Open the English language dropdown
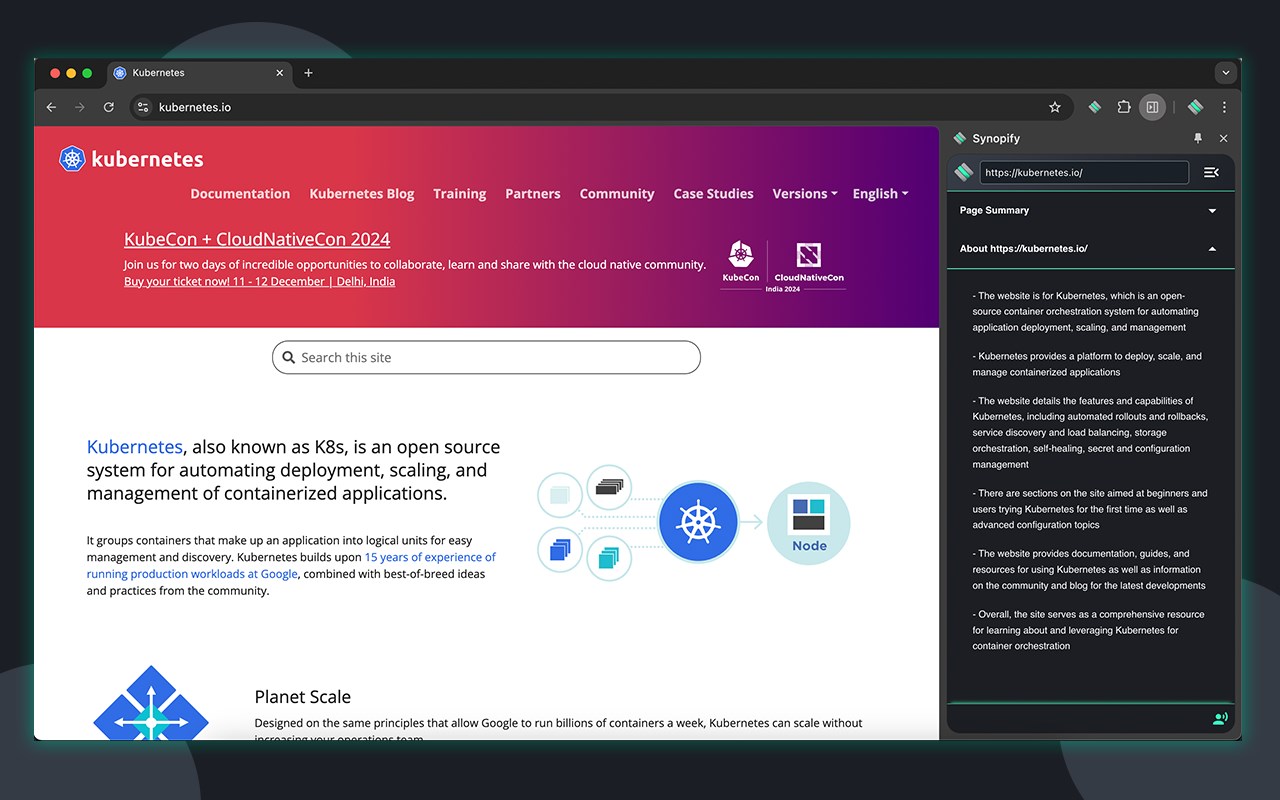 click(x=880, y=194)
